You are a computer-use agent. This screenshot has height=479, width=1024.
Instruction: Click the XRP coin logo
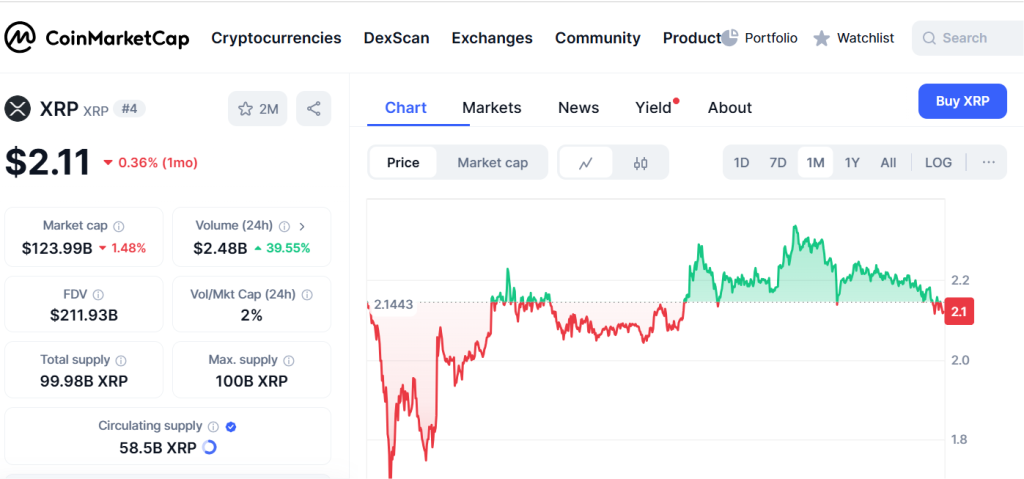tap(18, 108)
